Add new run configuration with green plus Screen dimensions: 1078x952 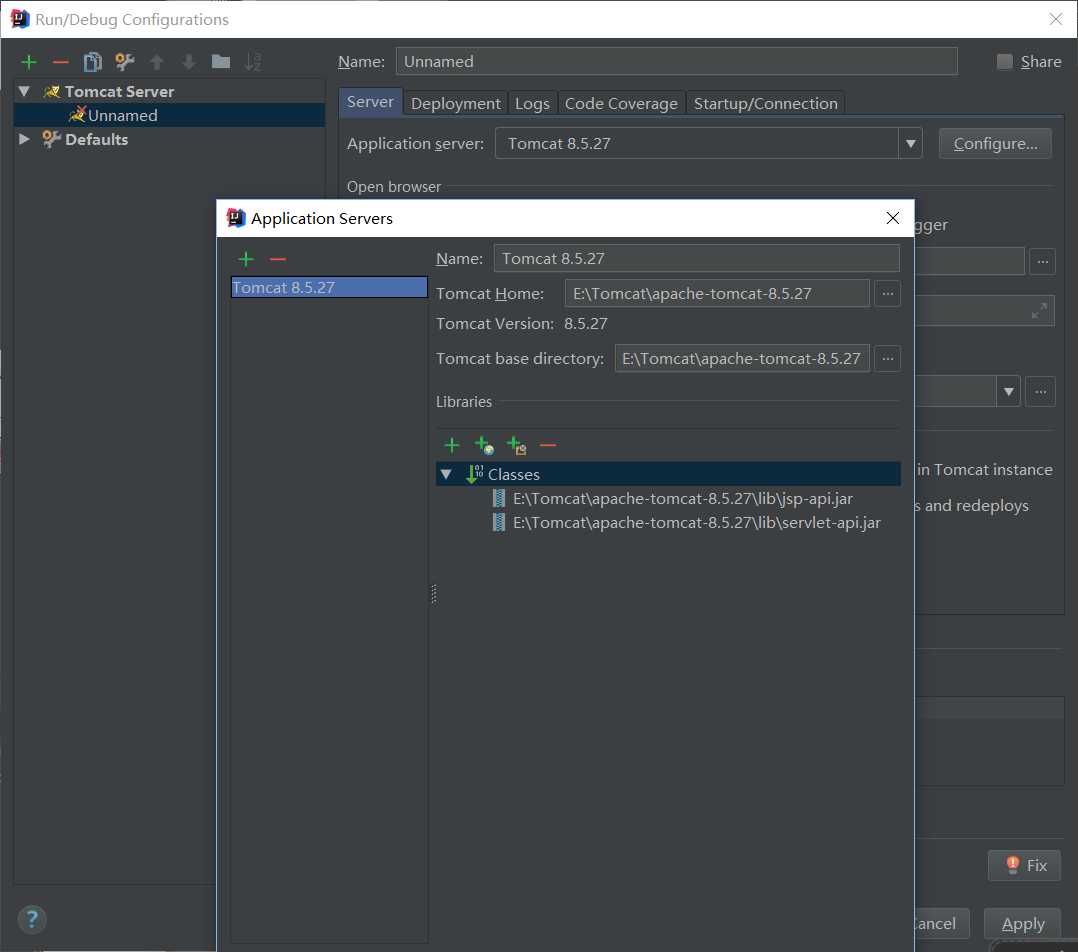pos(29,62)
